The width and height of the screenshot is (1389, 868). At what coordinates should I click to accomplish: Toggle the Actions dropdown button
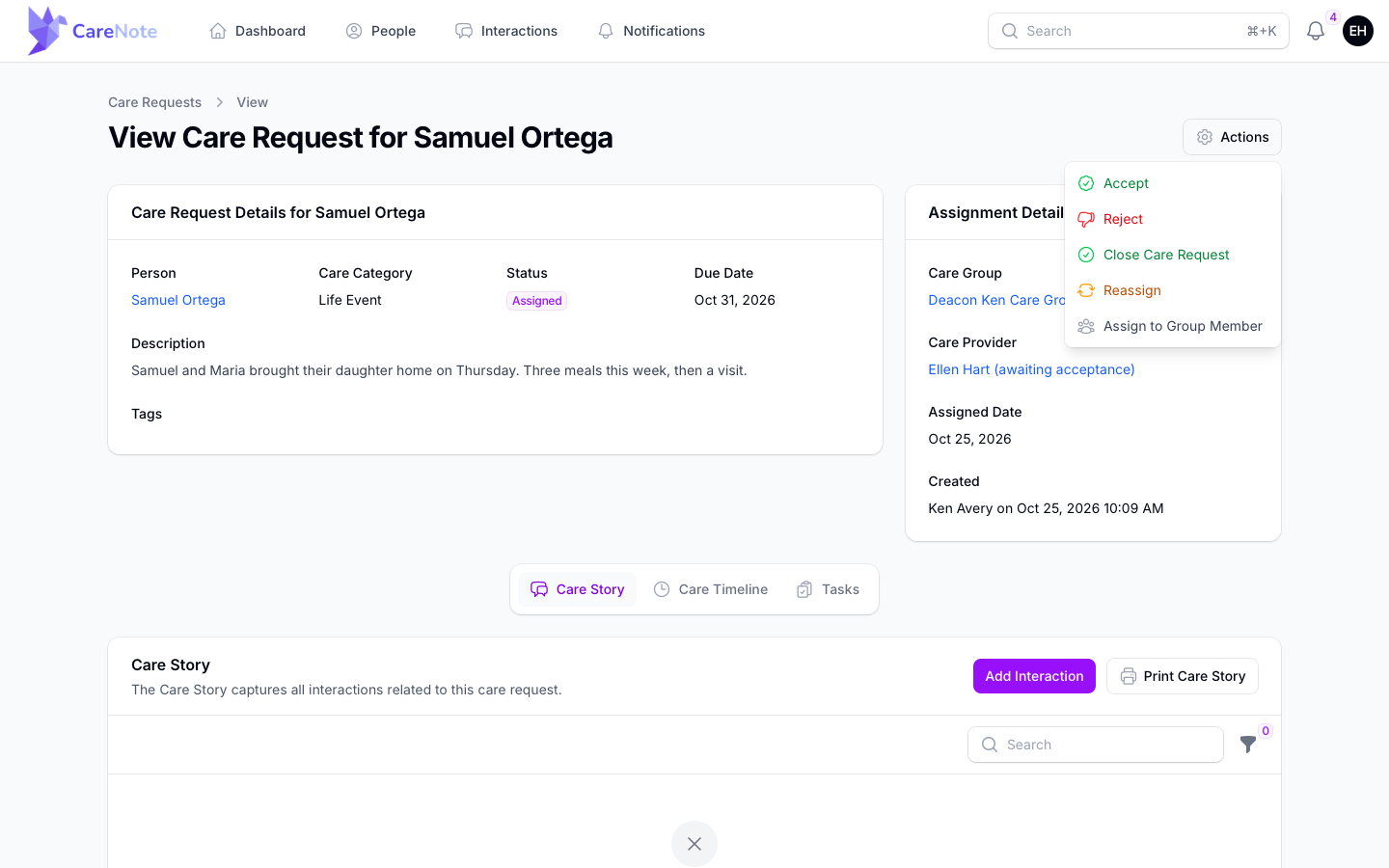(1232, 137)
